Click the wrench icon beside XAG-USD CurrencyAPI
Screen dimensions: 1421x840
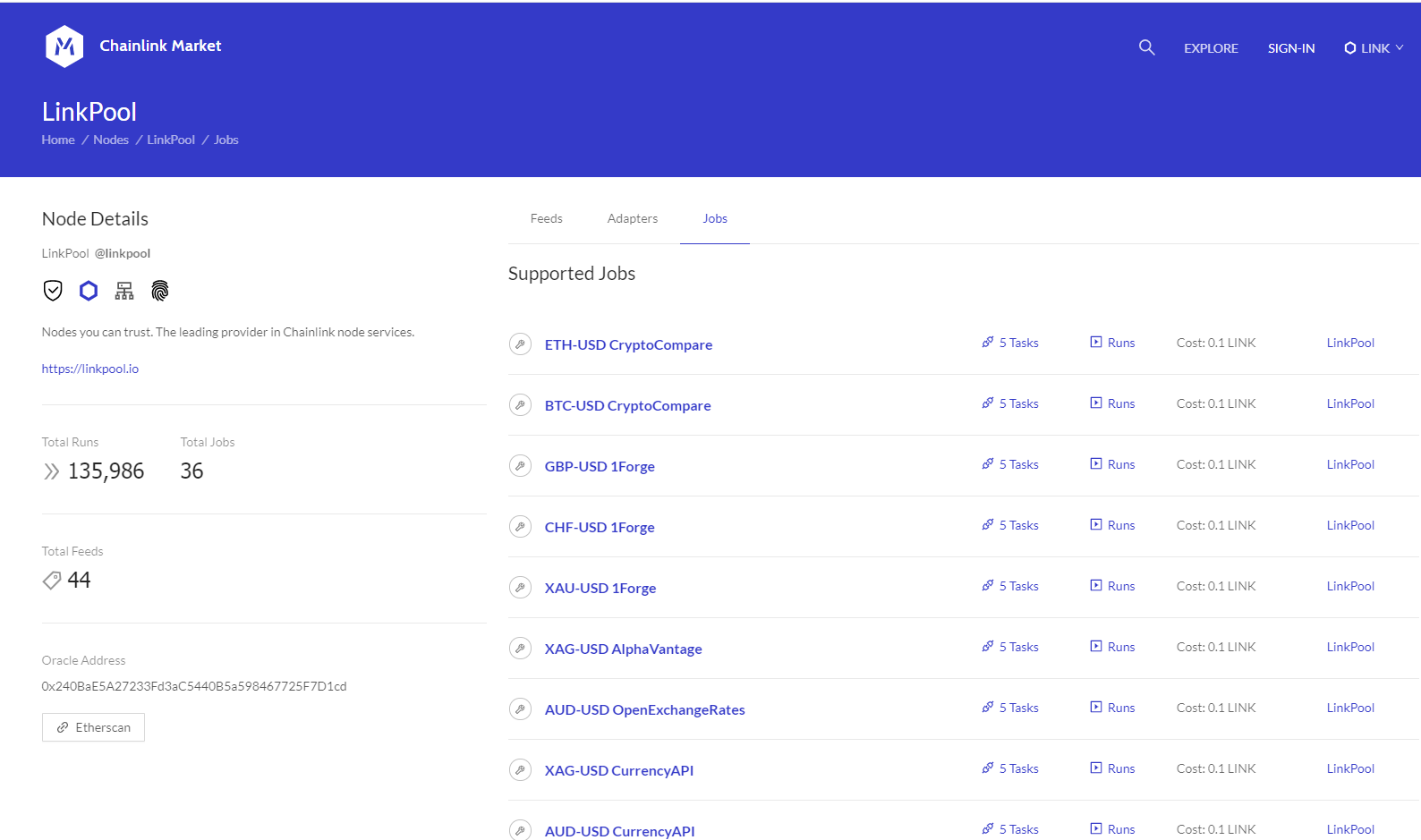coord(520,769)
